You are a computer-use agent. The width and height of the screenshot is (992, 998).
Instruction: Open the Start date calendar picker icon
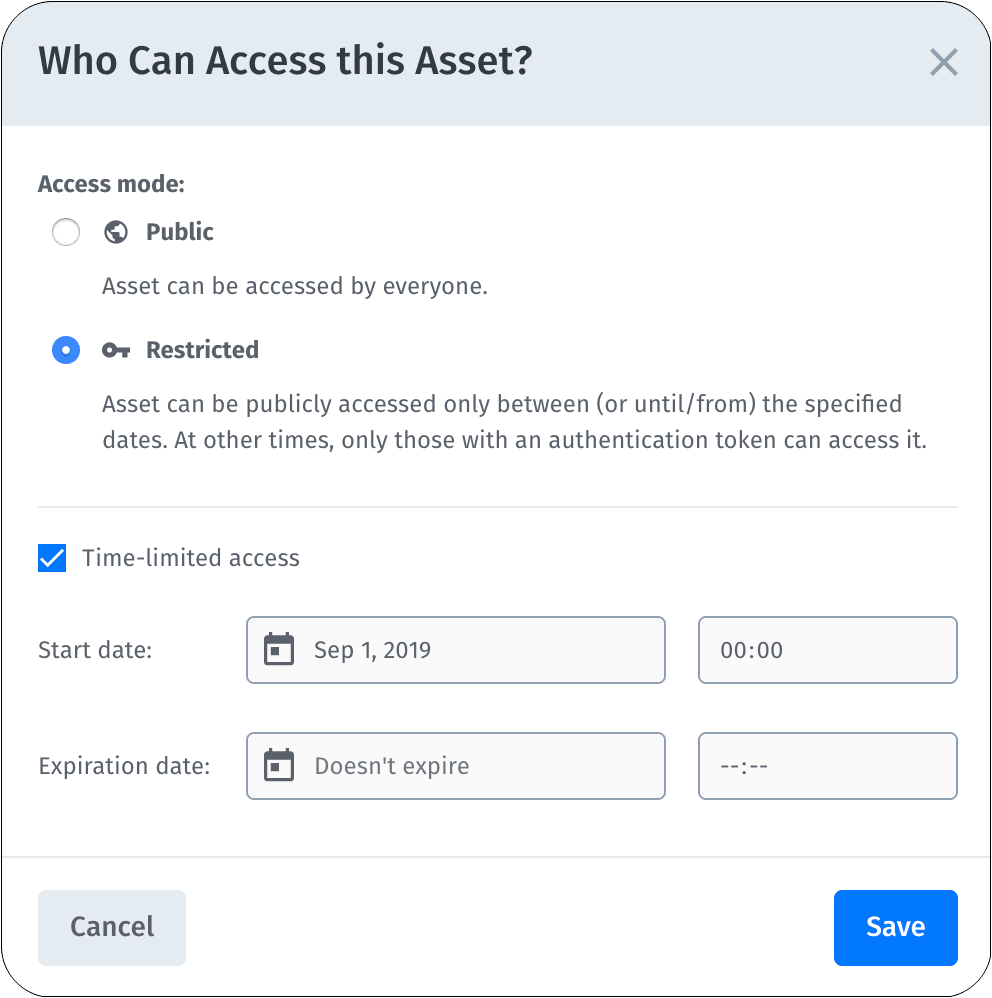click(x=280, y=650)
